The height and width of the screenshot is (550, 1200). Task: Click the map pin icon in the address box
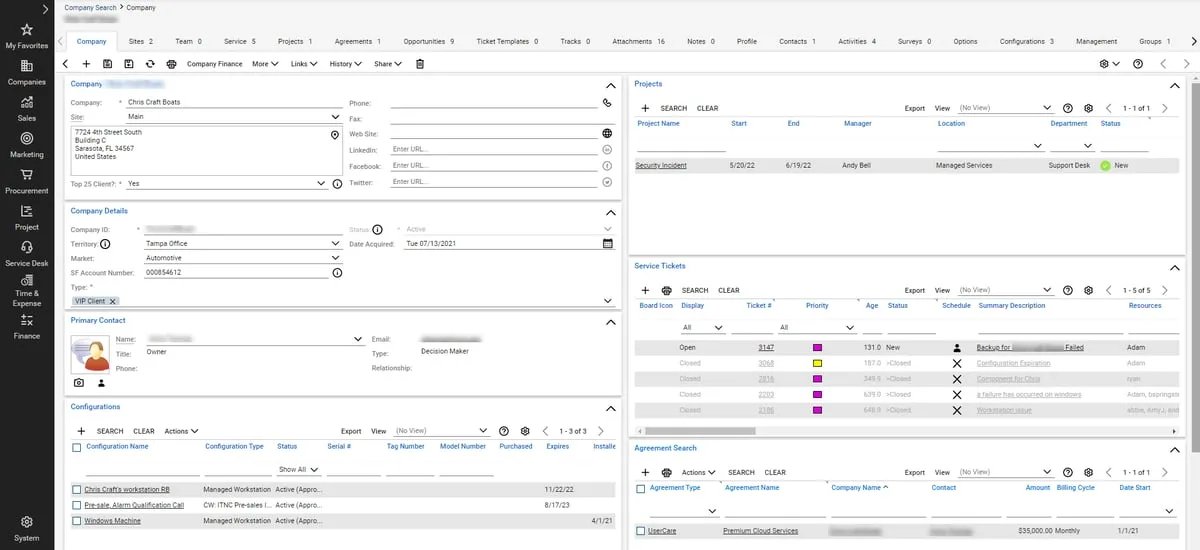335,134
